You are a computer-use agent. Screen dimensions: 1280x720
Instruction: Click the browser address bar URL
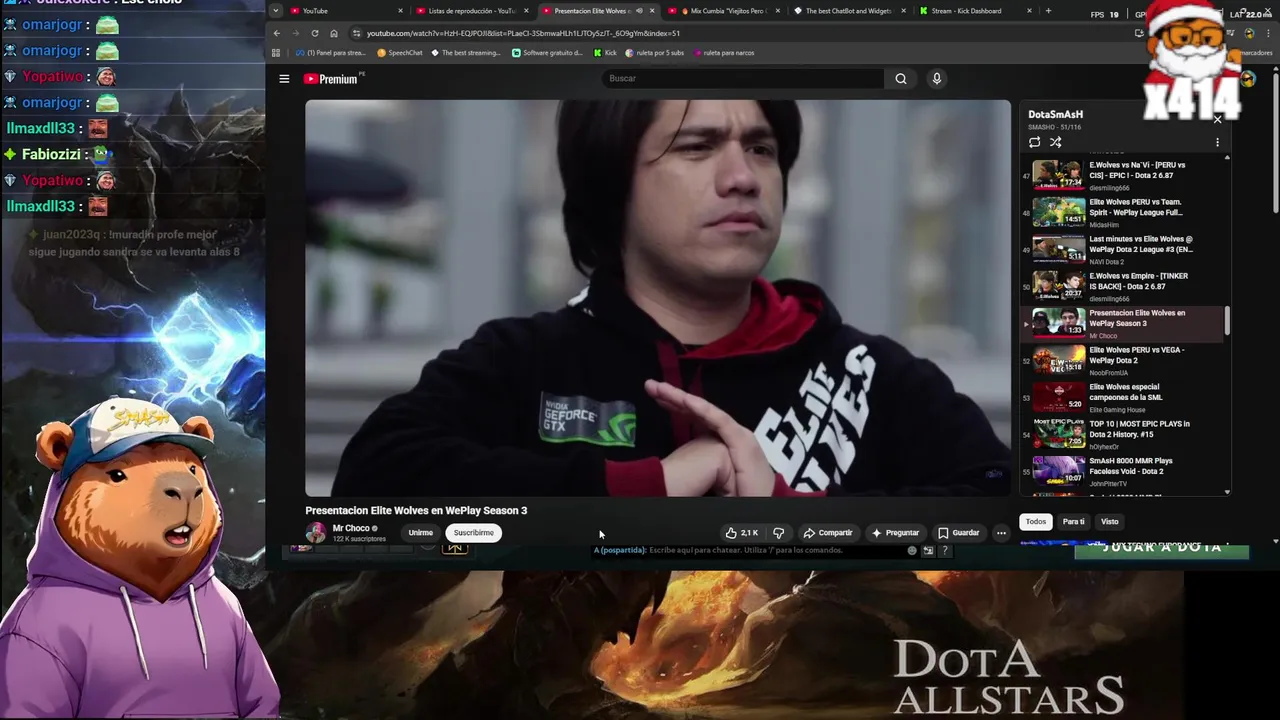pos(523,33)
